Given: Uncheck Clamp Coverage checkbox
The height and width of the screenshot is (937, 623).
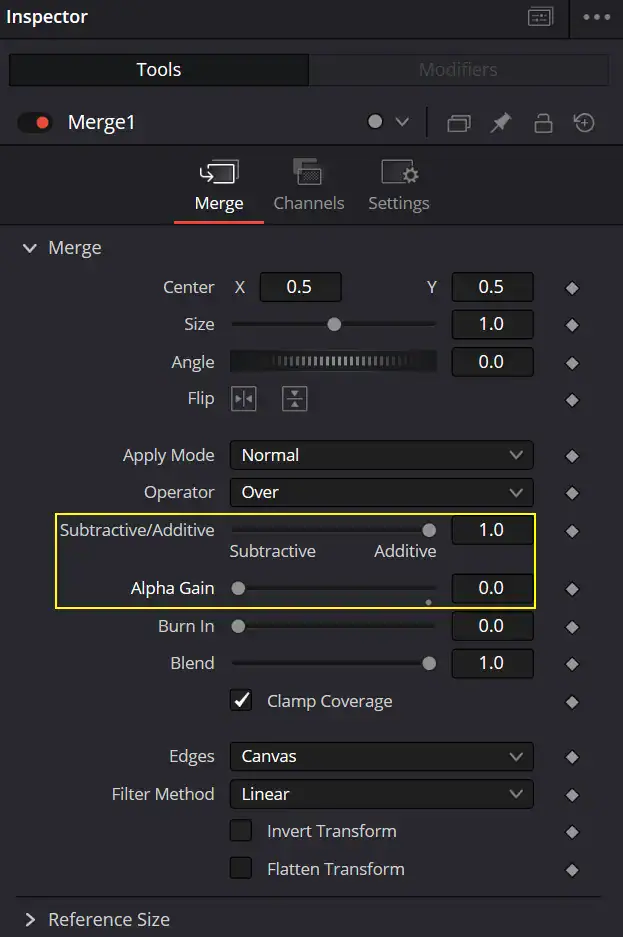Looking at the screenshot, I should (x=241, y=700).
